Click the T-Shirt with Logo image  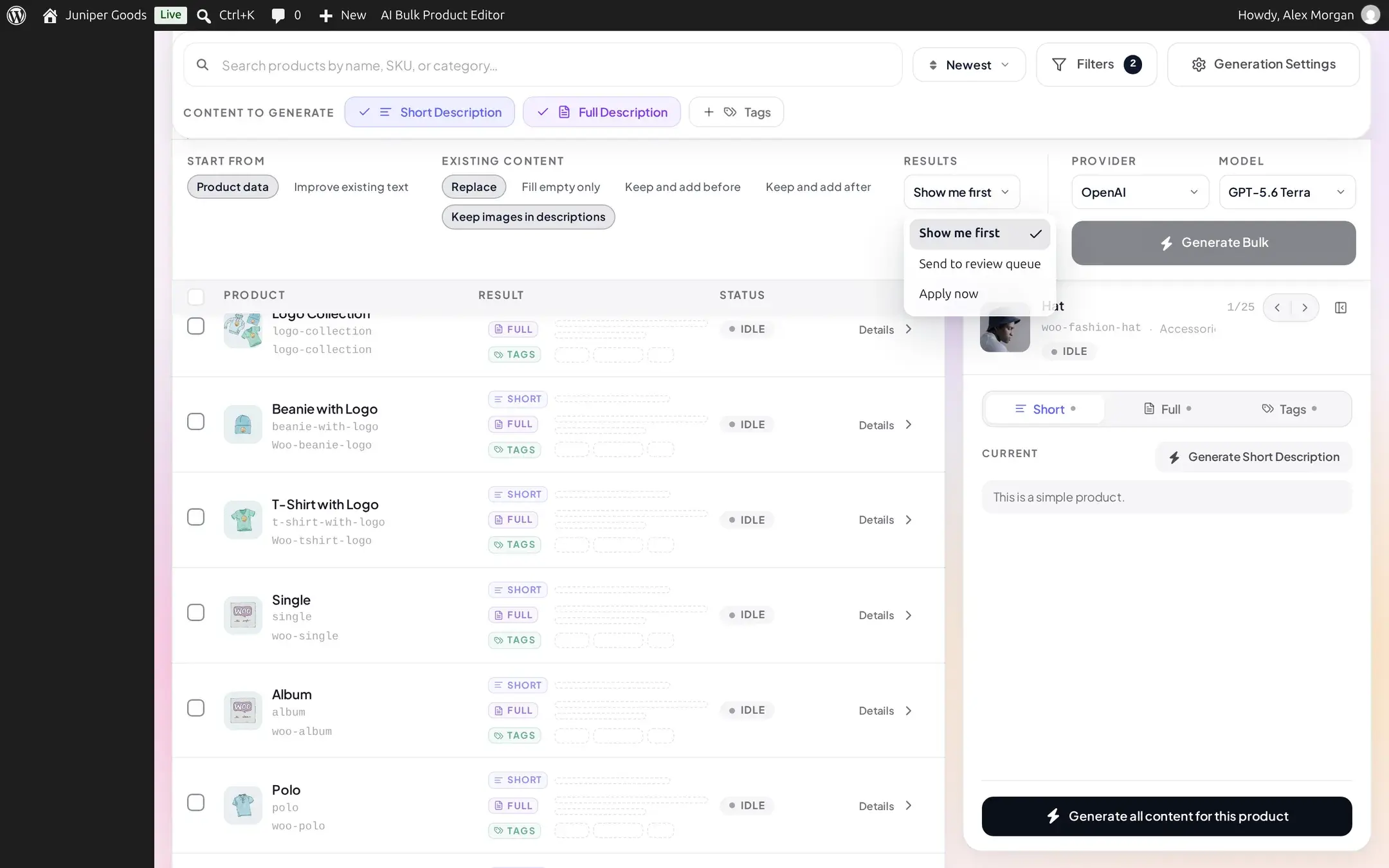click(243, 520)
